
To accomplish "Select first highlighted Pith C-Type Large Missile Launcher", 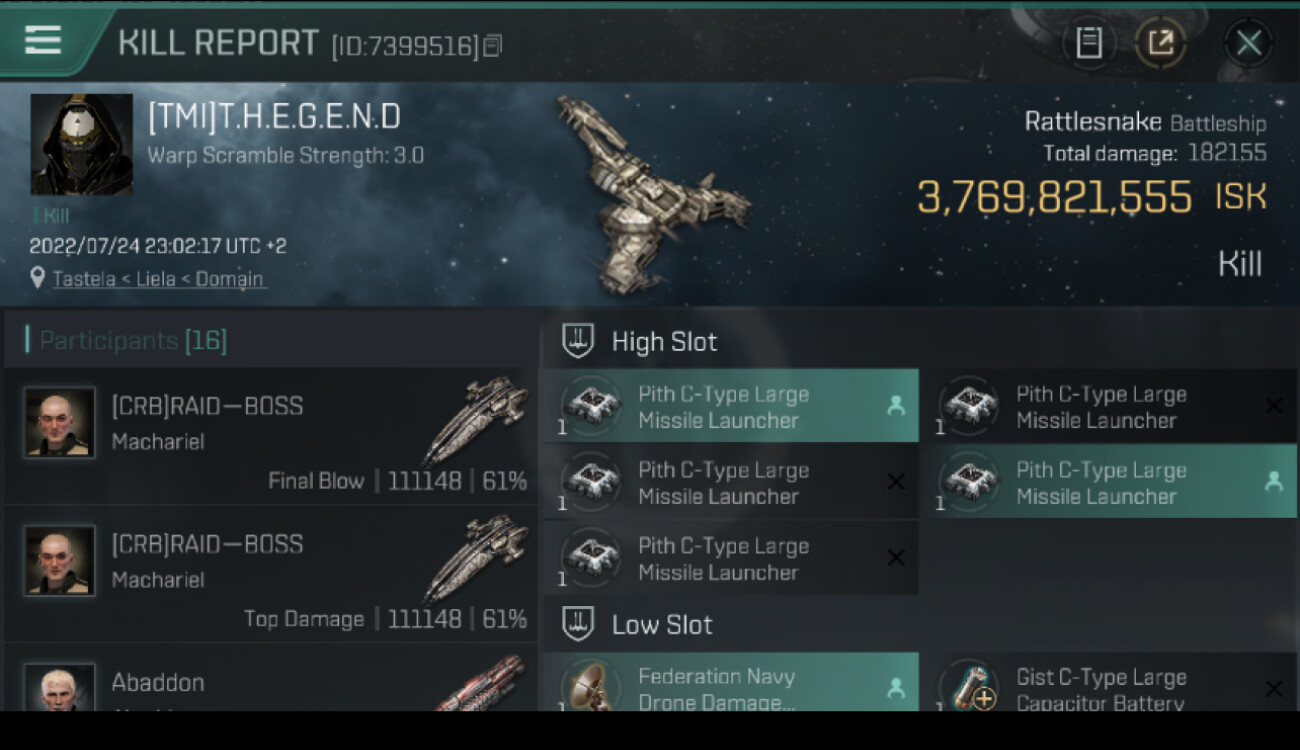I will point(731,406).
